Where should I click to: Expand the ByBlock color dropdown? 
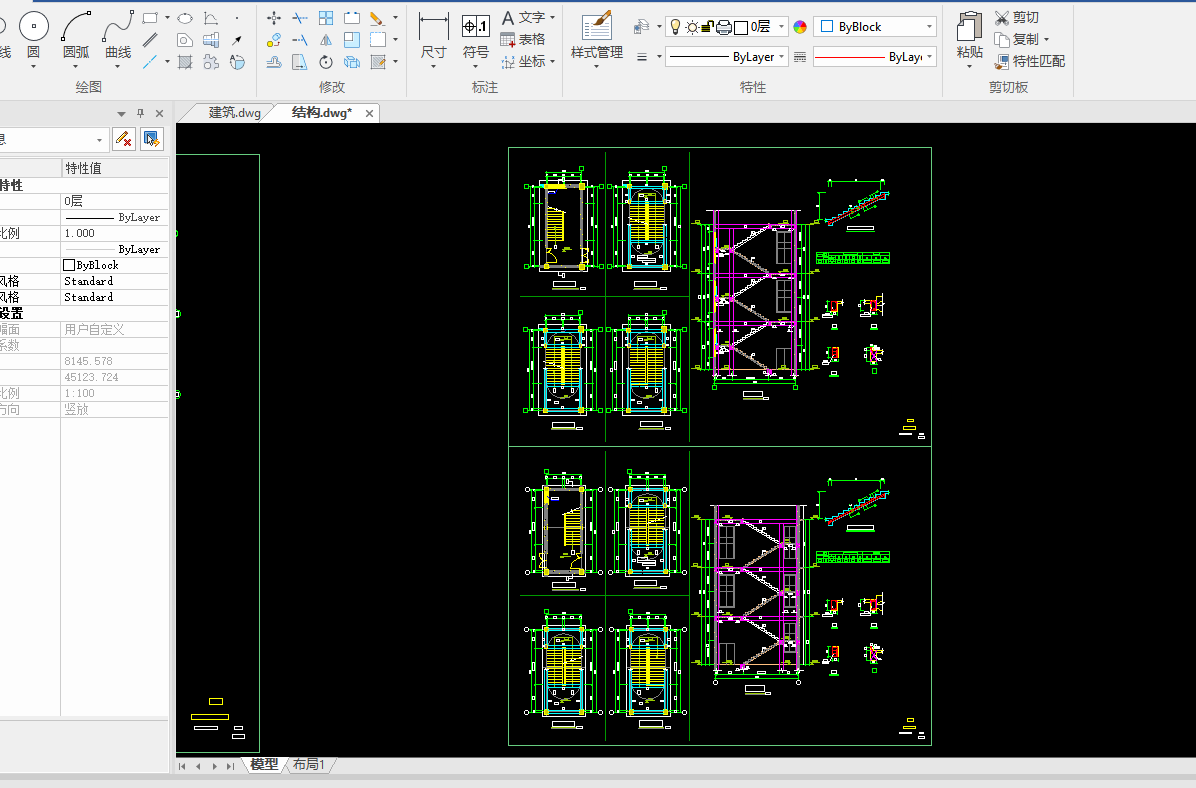929,27
